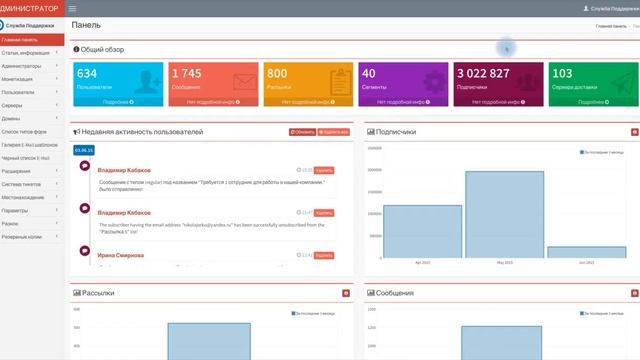Expand the Статьи, информация sidebar section
Screen dimensions: 640x360
click(x=32, y=53)
